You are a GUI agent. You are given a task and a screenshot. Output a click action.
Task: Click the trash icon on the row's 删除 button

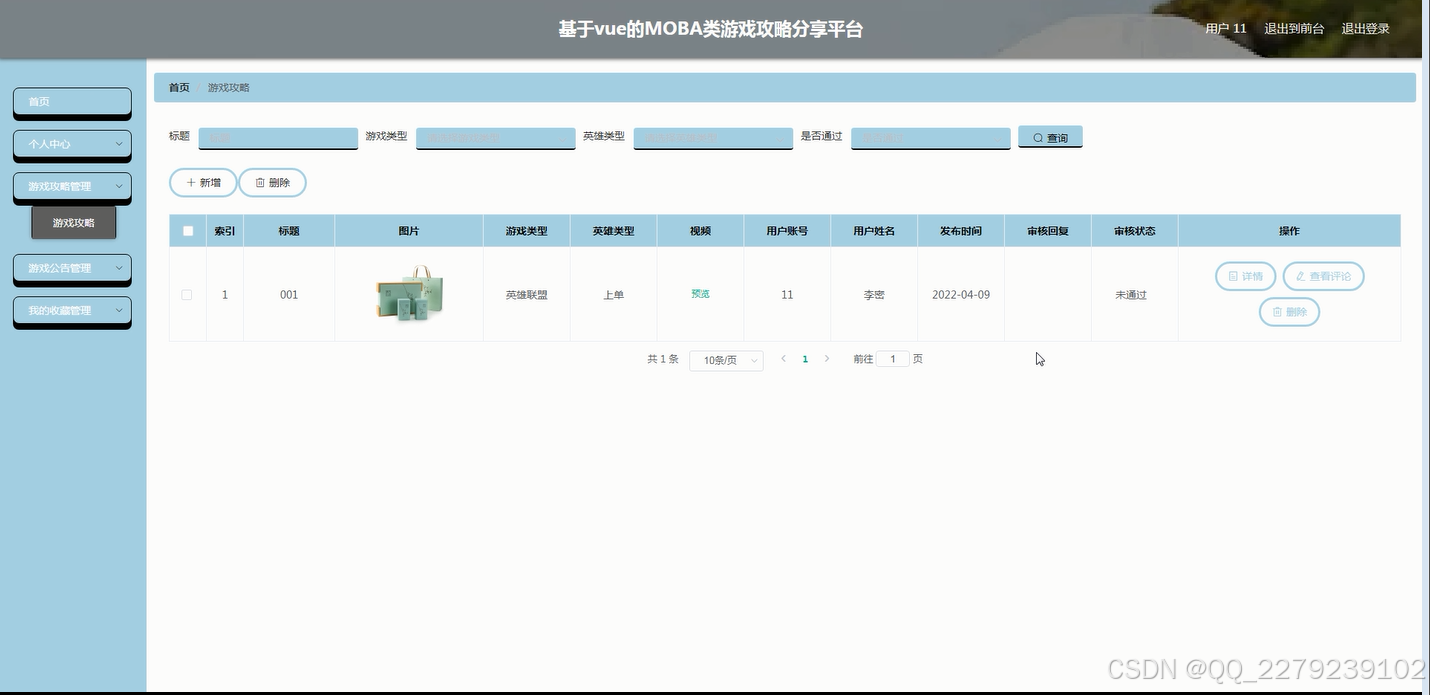[1277, 311]
